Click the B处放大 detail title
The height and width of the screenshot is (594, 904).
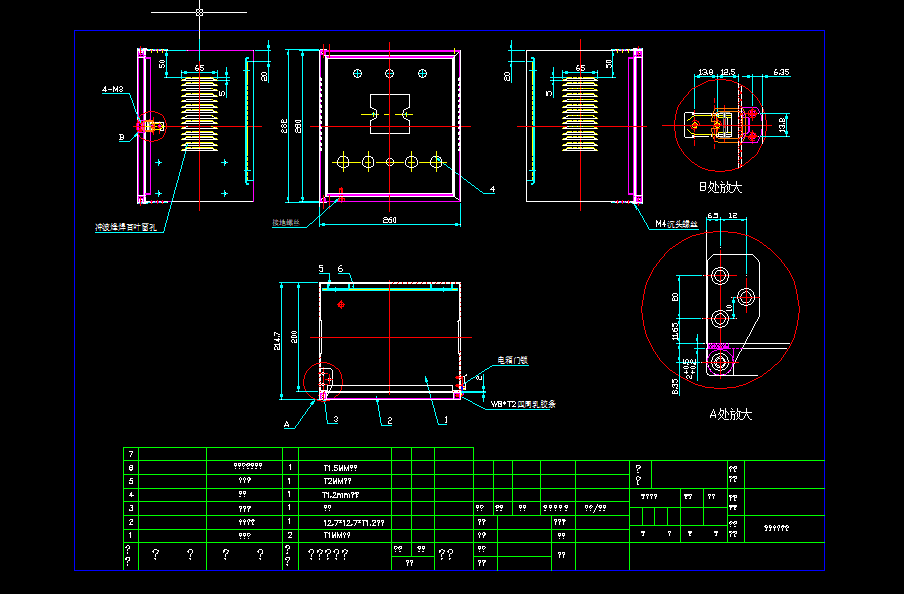720,187
